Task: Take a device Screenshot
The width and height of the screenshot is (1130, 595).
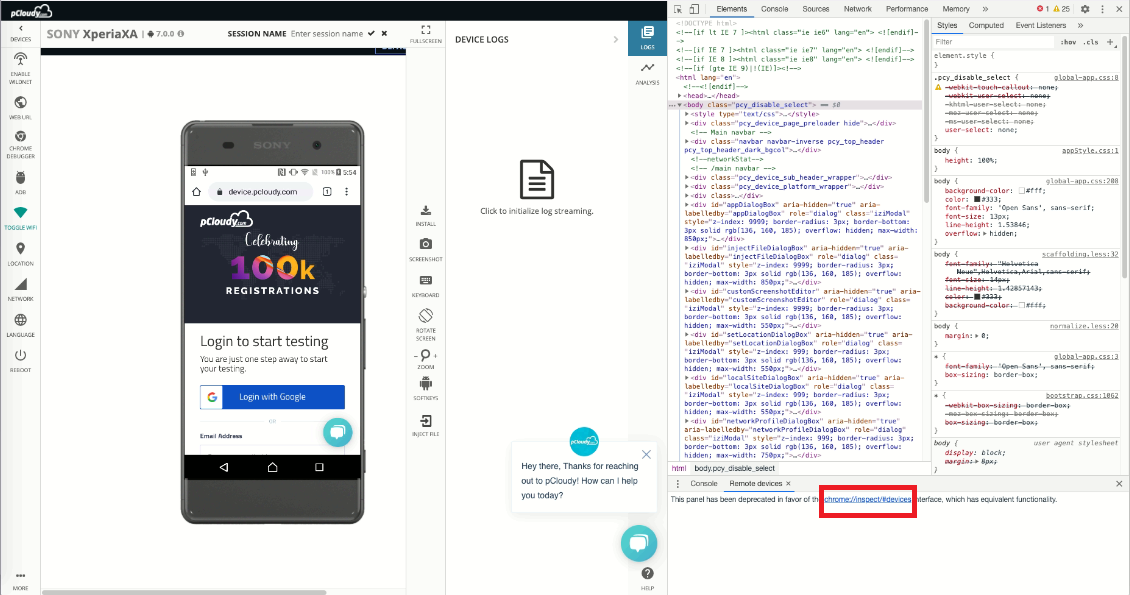Action: click(x=426, y=249)
